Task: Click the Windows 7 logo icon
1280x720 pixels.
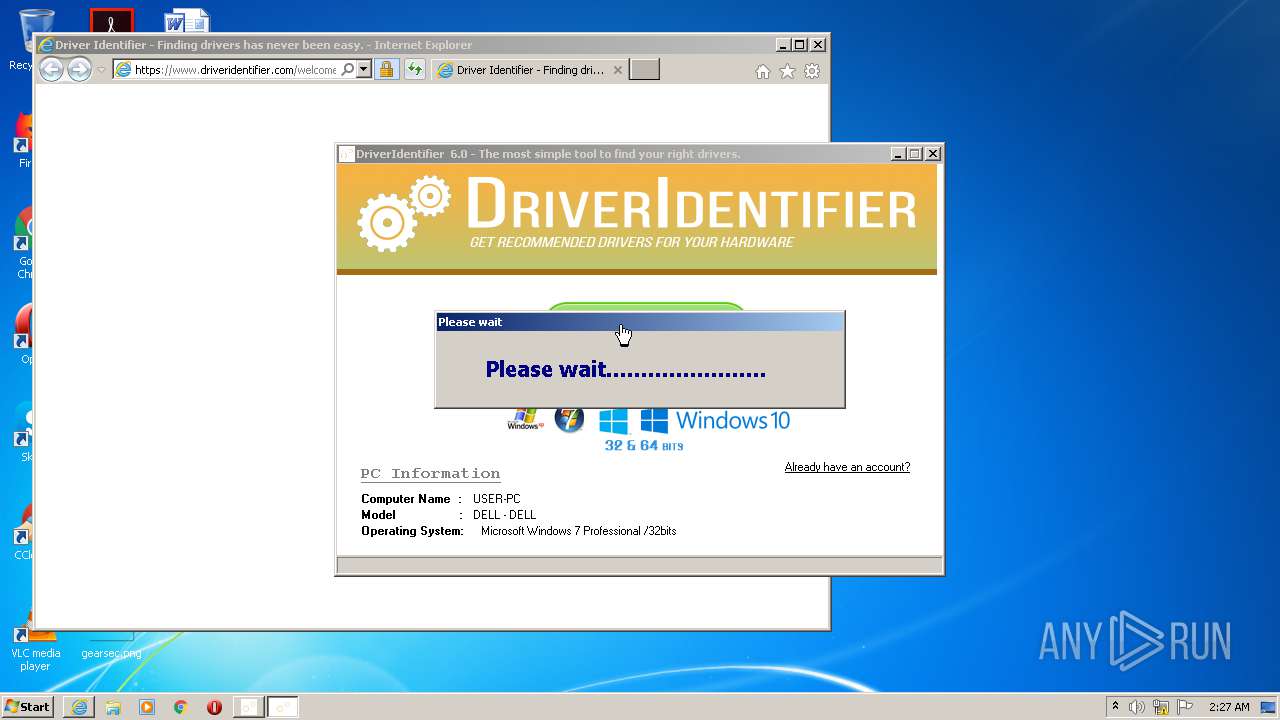Action: click(x=569, y=420)
